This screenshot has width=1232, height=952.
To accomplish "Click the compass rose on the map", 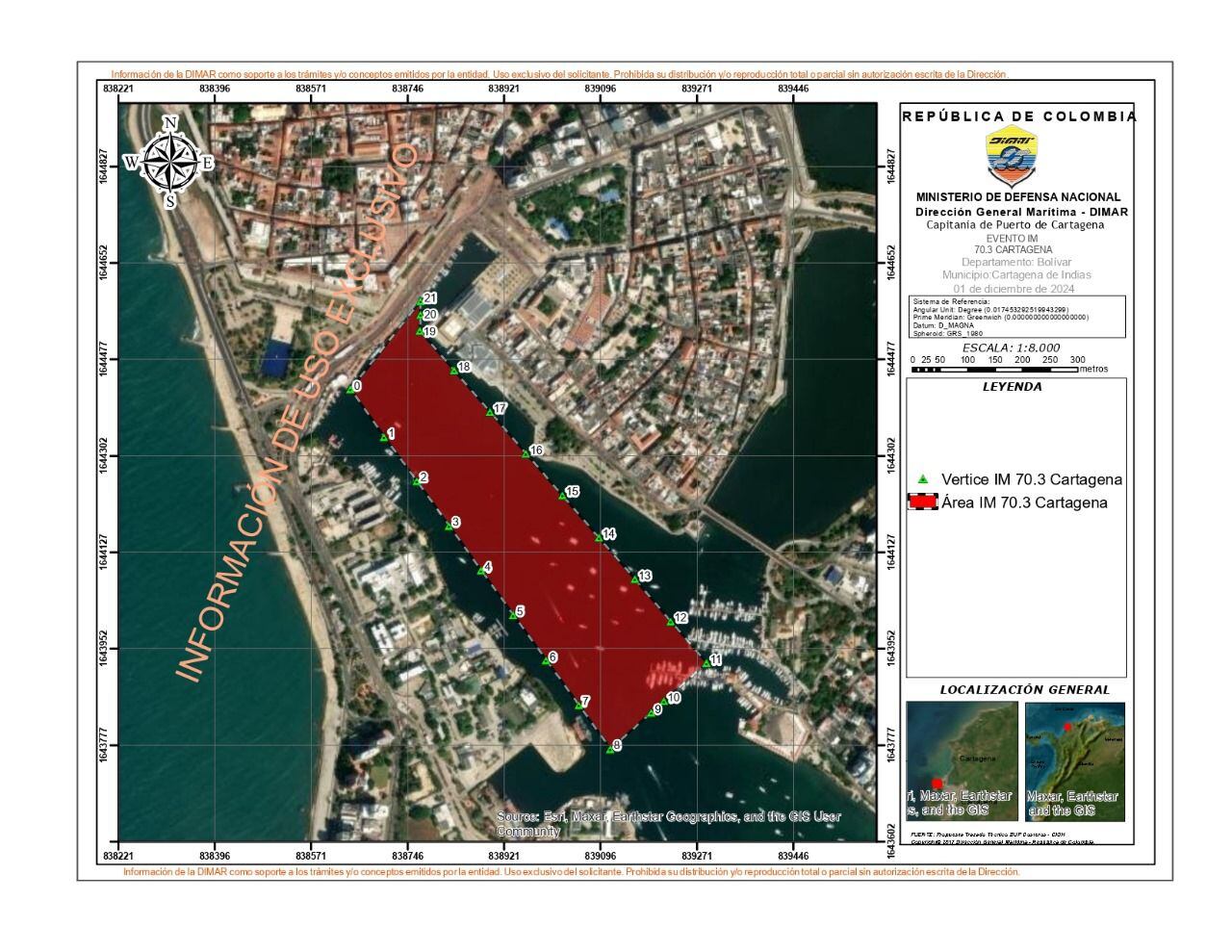I will coord(170,162).
